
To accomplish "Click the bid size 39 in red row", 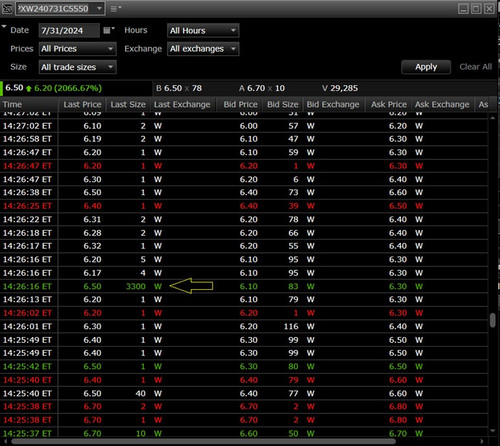I will tap(293, 206).
